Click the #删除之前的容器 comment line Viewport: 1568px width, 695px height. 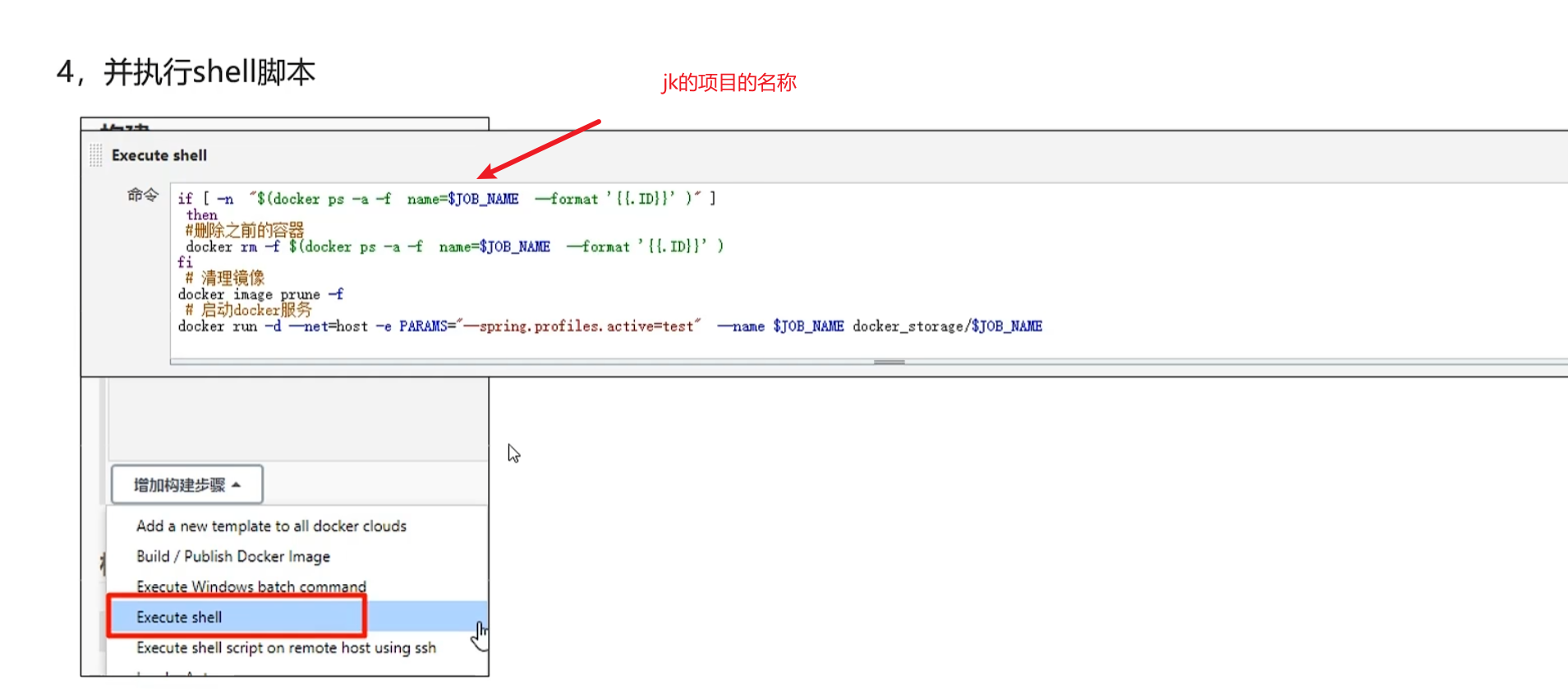245,230
